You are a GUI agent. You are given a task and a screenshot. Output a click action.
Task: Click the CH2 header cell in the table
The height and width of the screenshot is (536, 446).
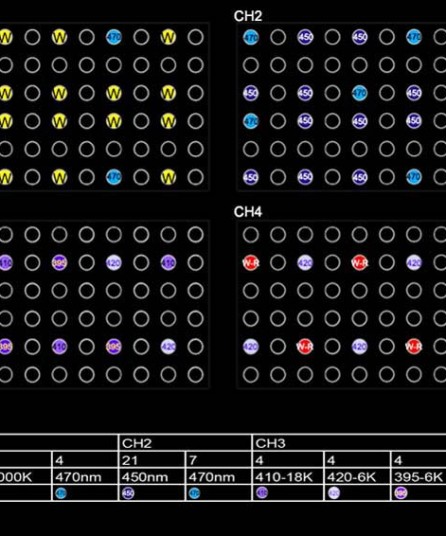[x=185, y=443]
